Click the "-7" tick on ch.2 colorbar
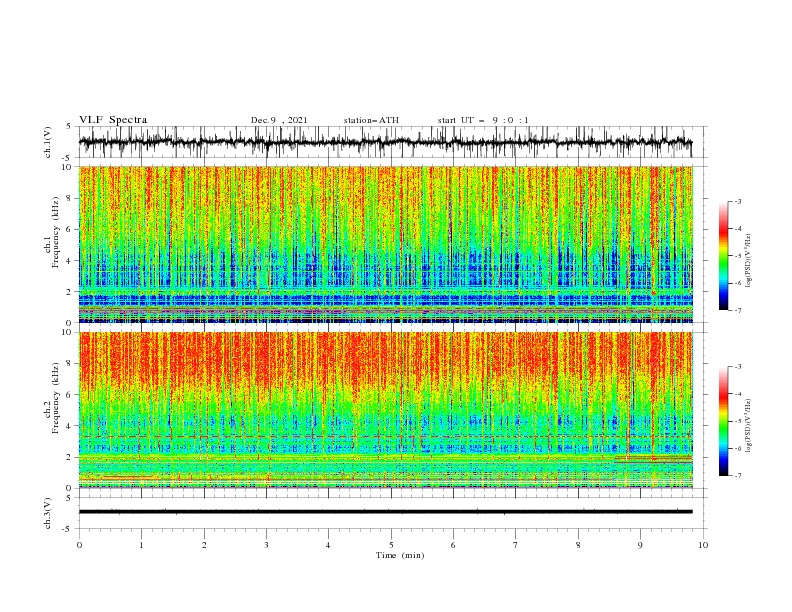The height and width of the screenshot is (612, 792). click(x=738, y=476)
